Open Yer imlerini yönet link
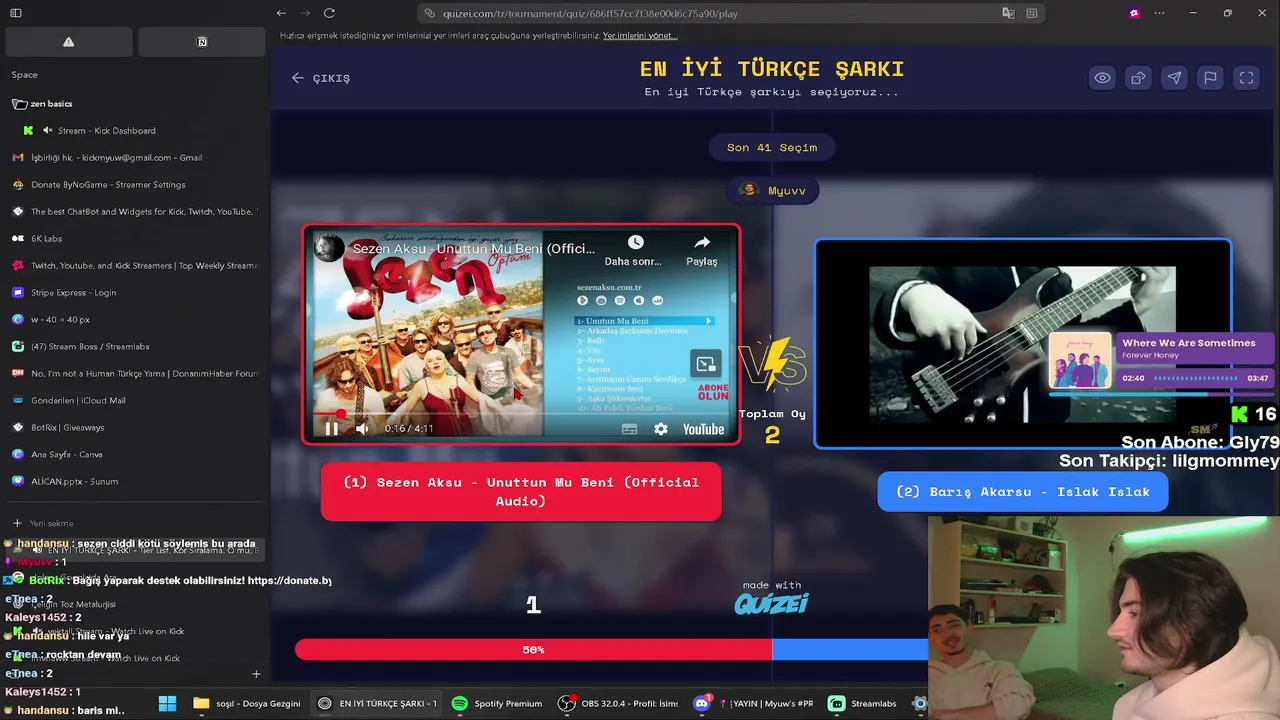Image resolution: width=1280 pixels, height=720 pixels. [640, 36]
